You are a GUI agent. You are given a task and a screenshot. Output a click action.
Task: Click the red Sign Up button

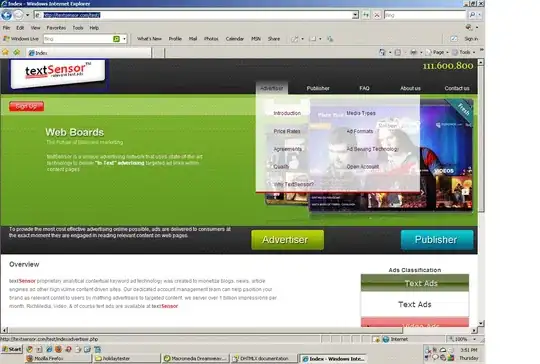[x=27, y=106]
